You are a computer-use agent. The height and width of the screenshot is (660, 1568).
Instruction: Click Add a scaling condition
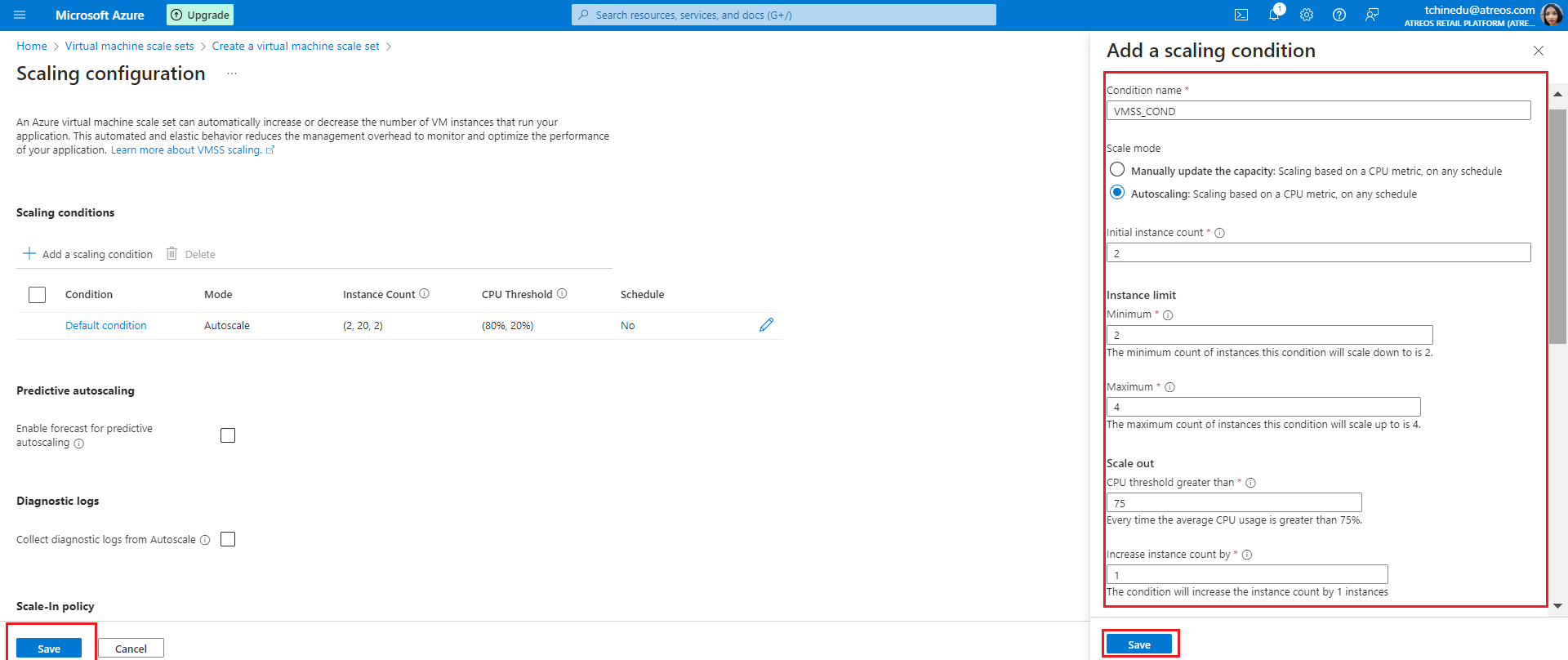pos(87,254)
